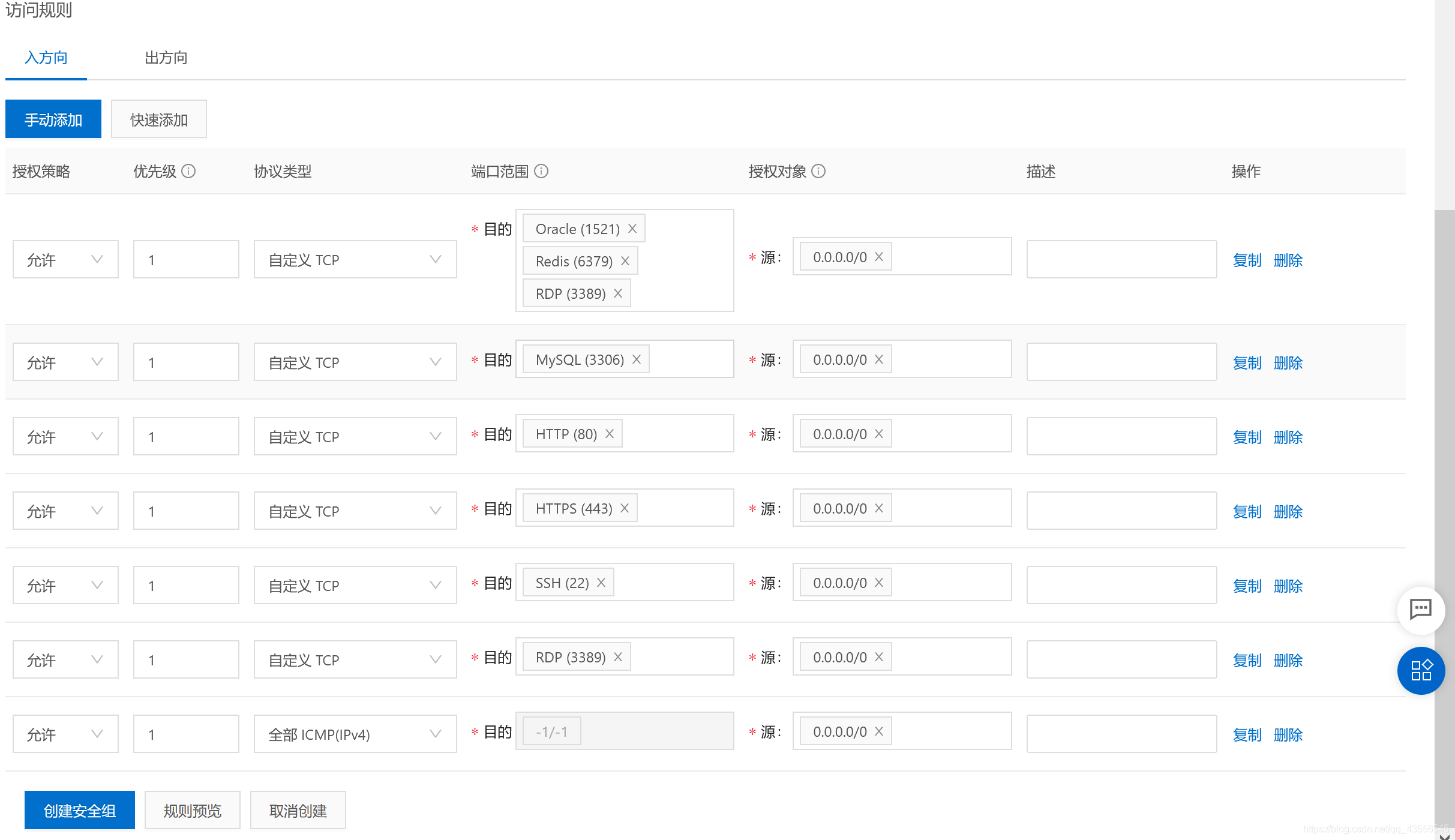Image resolution: width=1455 pixels, height=840 pixels.
Task: Click the 快速添加 button
Action: point(159,119)
